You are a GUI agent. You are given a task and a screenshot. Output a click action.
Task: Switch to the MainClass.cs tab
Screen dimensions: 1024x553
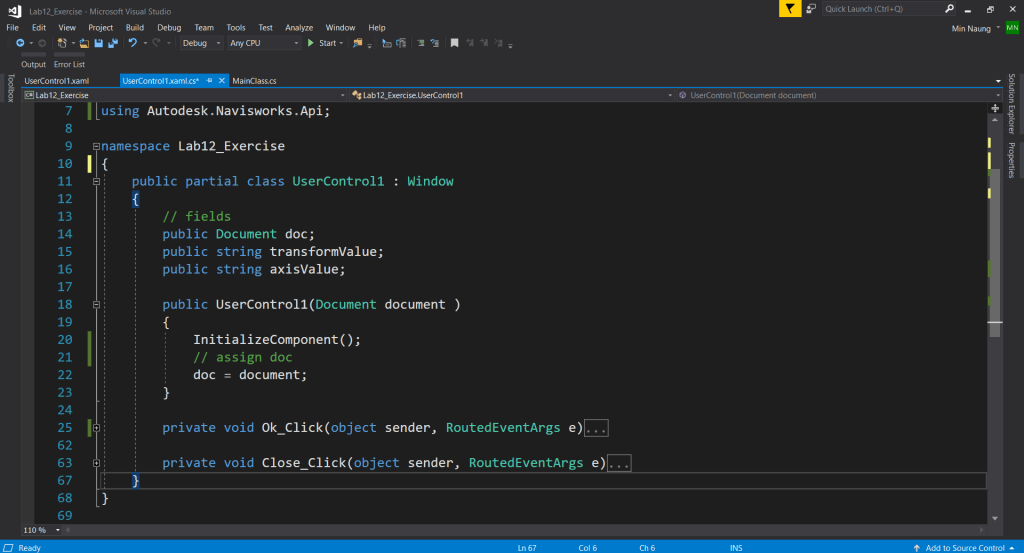pos(254,80)
